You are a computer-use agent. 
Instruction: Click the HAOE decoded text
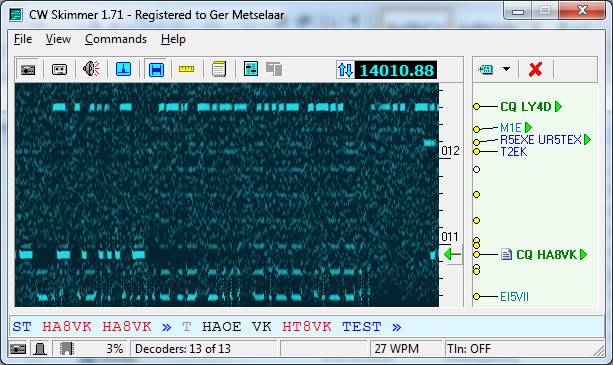pos(222,327)
